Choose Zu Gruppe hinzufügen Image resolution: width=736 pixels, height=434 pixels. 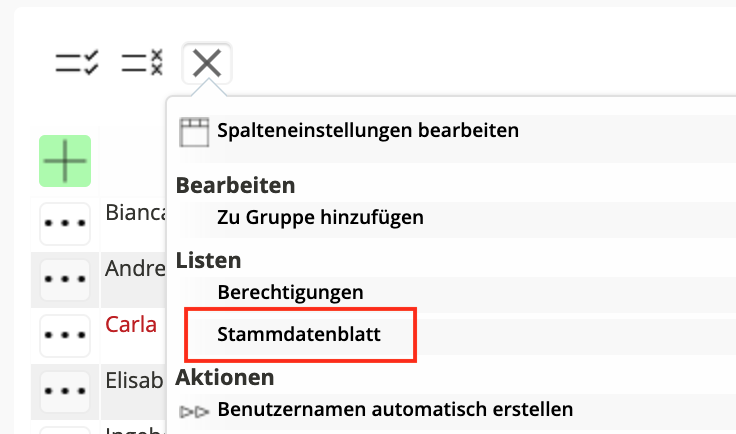[x=320, y=217]
